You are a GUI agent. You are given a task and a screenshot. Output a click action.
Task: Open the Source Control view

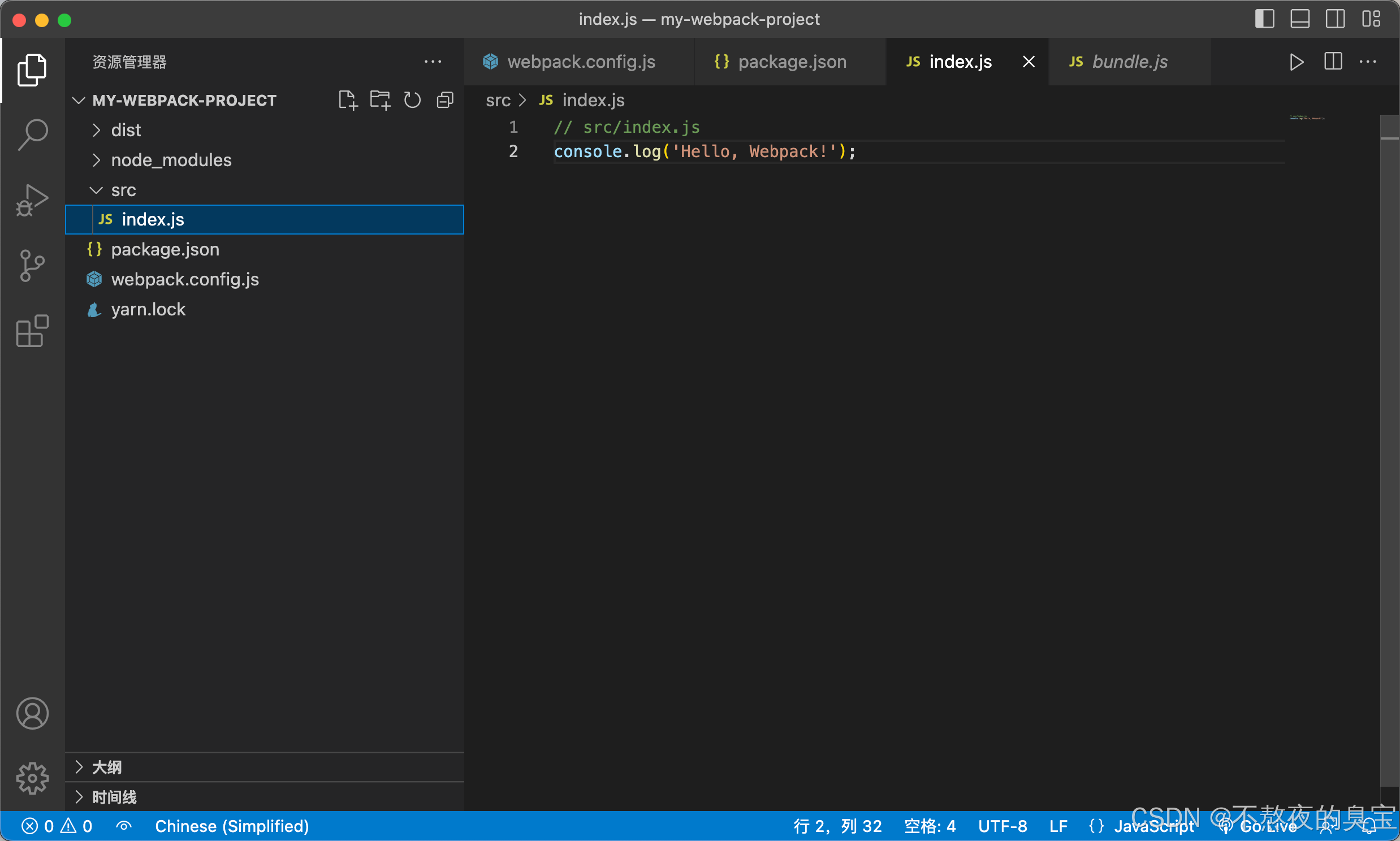[x=32, y=265]
